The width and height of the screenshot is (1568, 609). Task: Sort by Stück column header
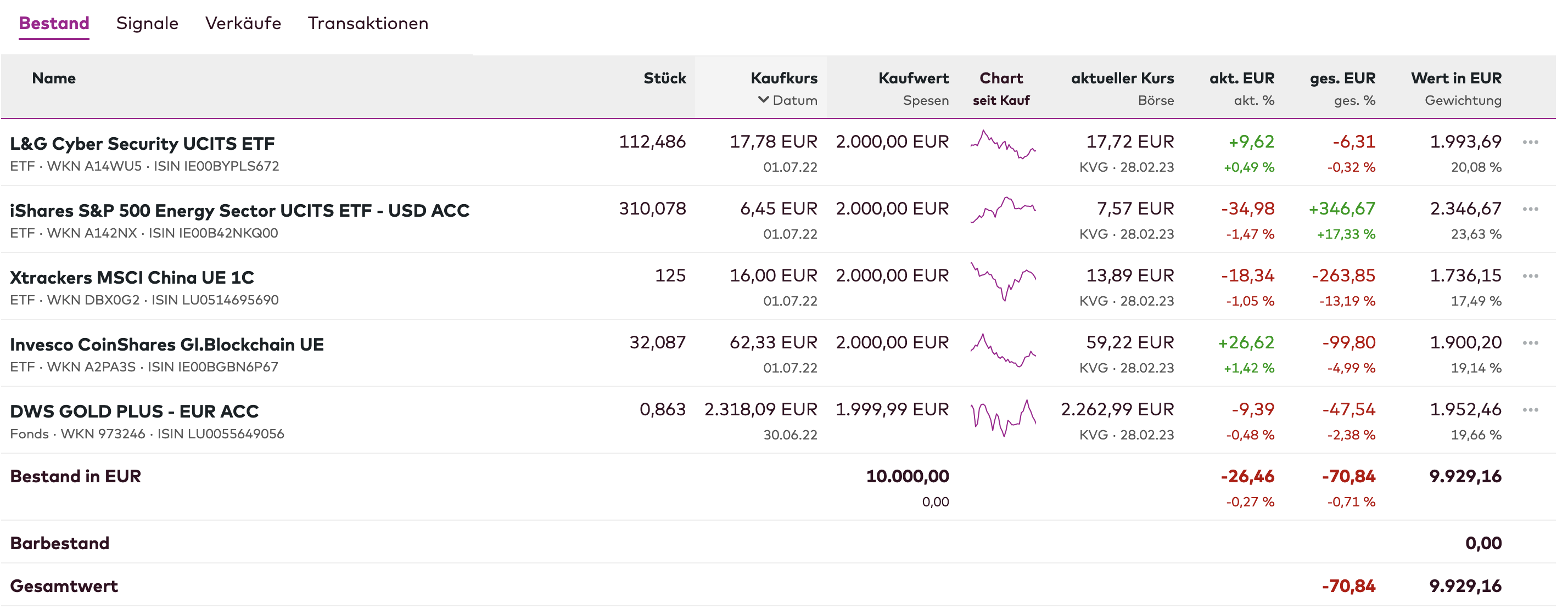(x=664, y=78)
